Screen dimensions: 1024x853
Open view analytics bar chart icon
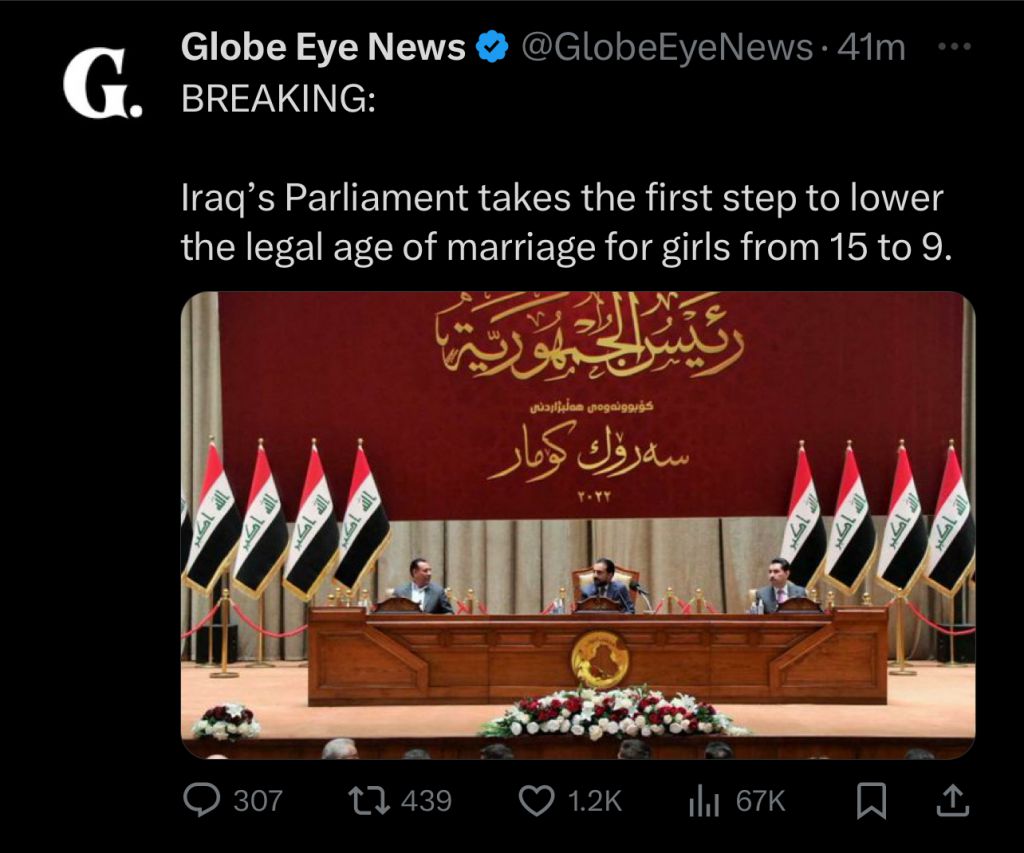(704, 801)
